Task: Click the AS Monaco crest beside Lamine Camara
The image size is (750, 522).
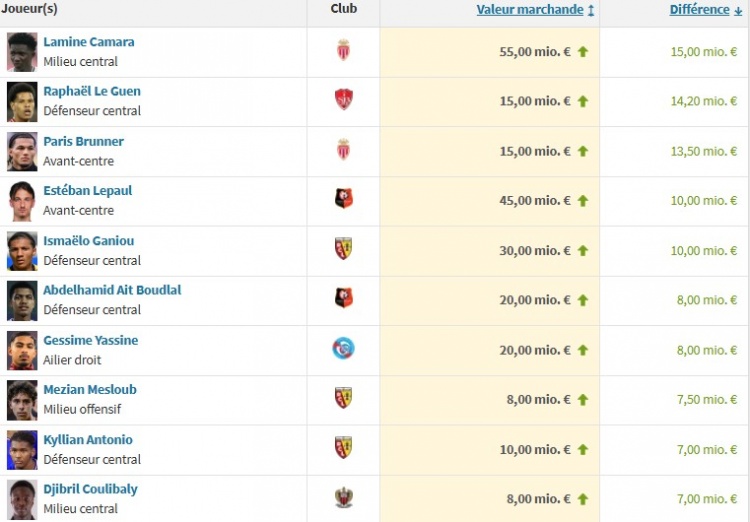Action: (x=343, y=50)
